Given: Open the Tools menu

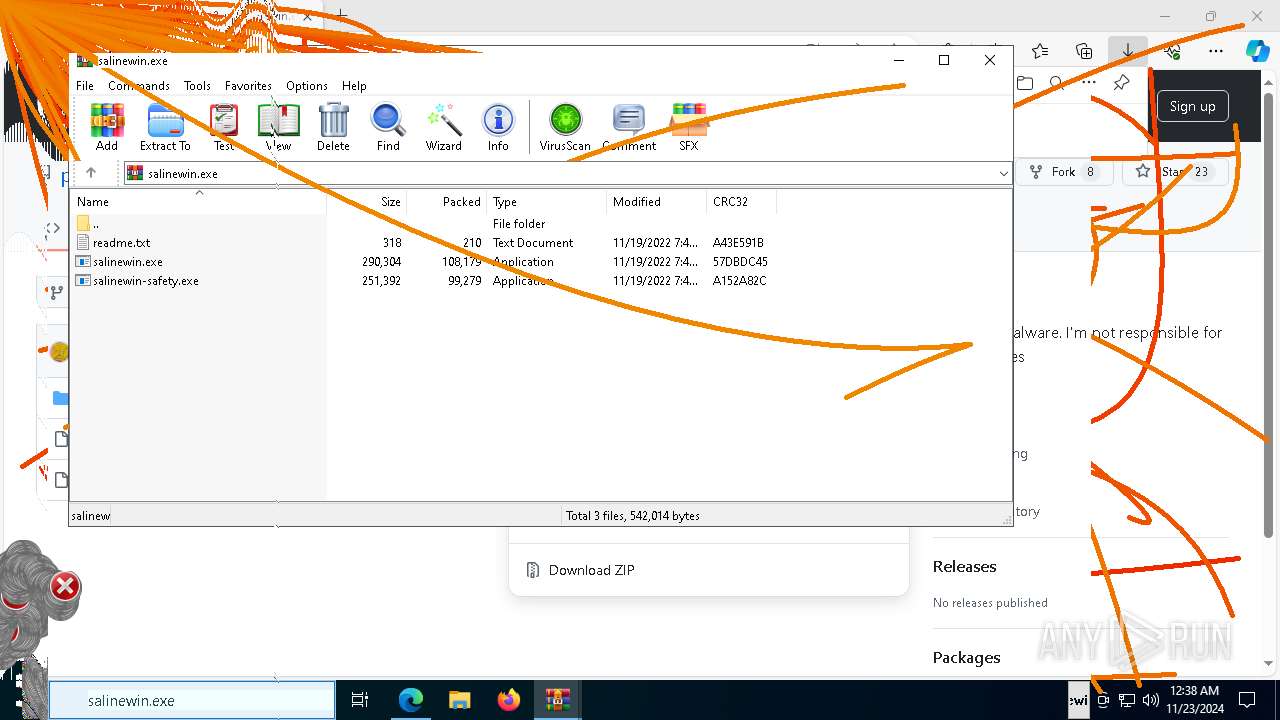Looking at the screenshot, I should pyautogui.click(x=197, y=86).
